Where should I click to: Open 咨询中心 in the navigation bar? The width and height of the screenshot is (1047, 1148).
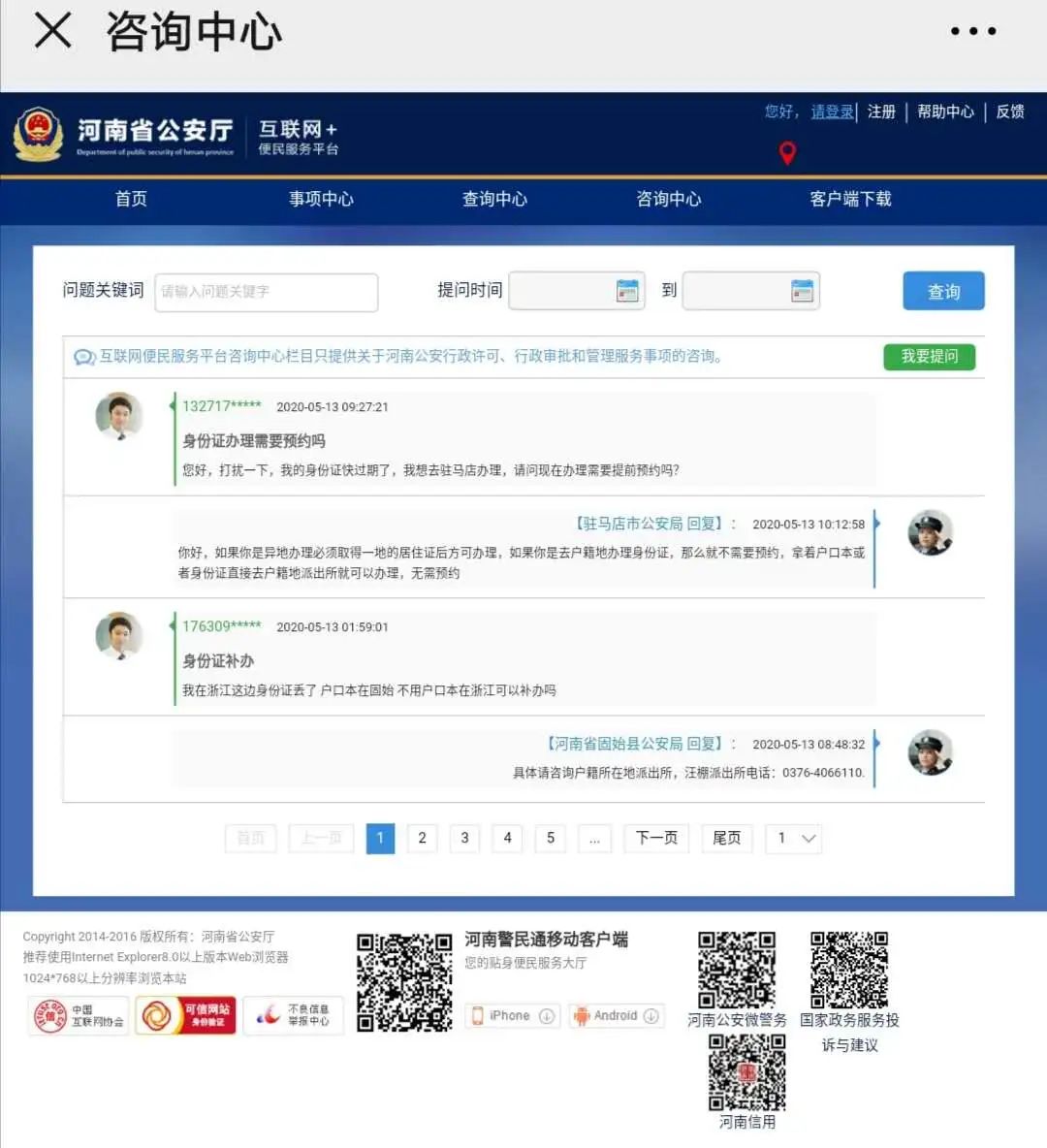[669, 199]
